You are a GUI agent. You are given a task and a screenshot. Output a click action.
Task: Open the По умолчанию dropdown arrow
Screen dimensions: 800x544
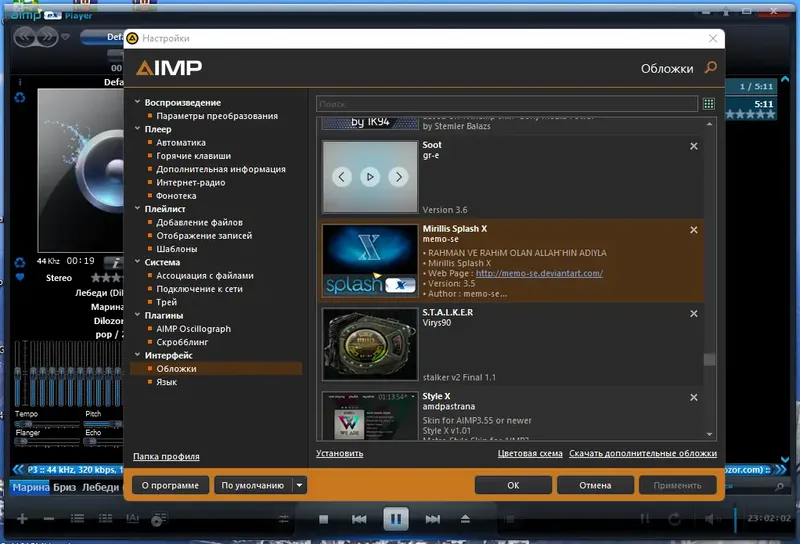[299, 485]
